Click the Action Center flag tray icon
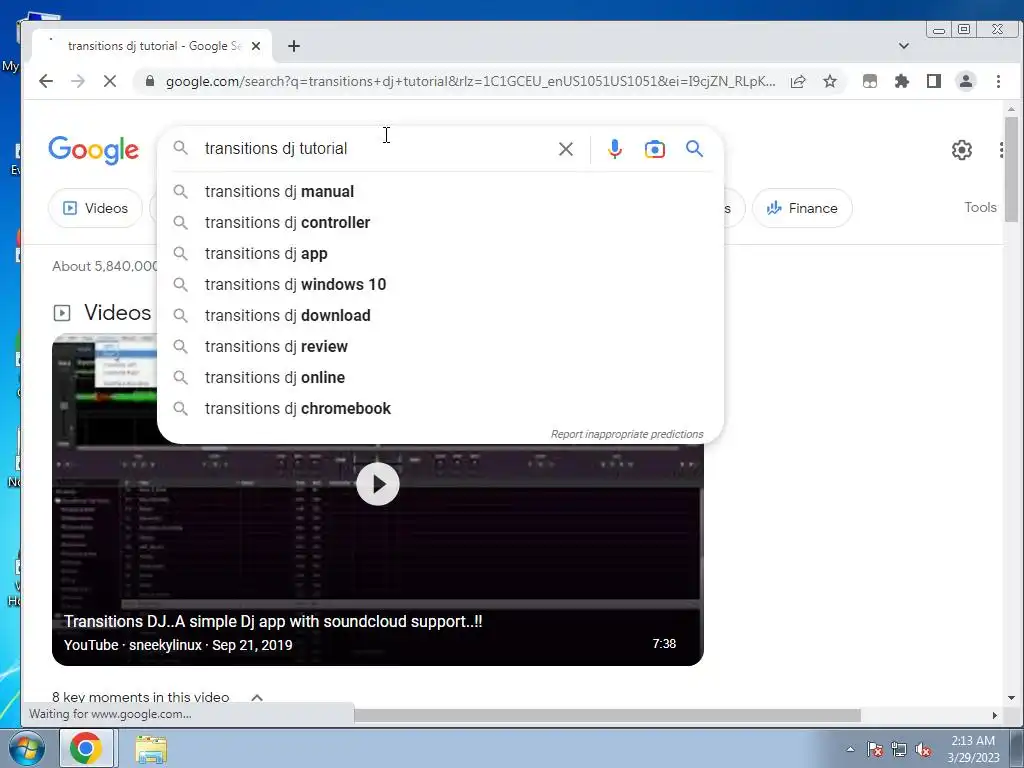Screen dimensions: 1024x768 (x=875, y=749)
